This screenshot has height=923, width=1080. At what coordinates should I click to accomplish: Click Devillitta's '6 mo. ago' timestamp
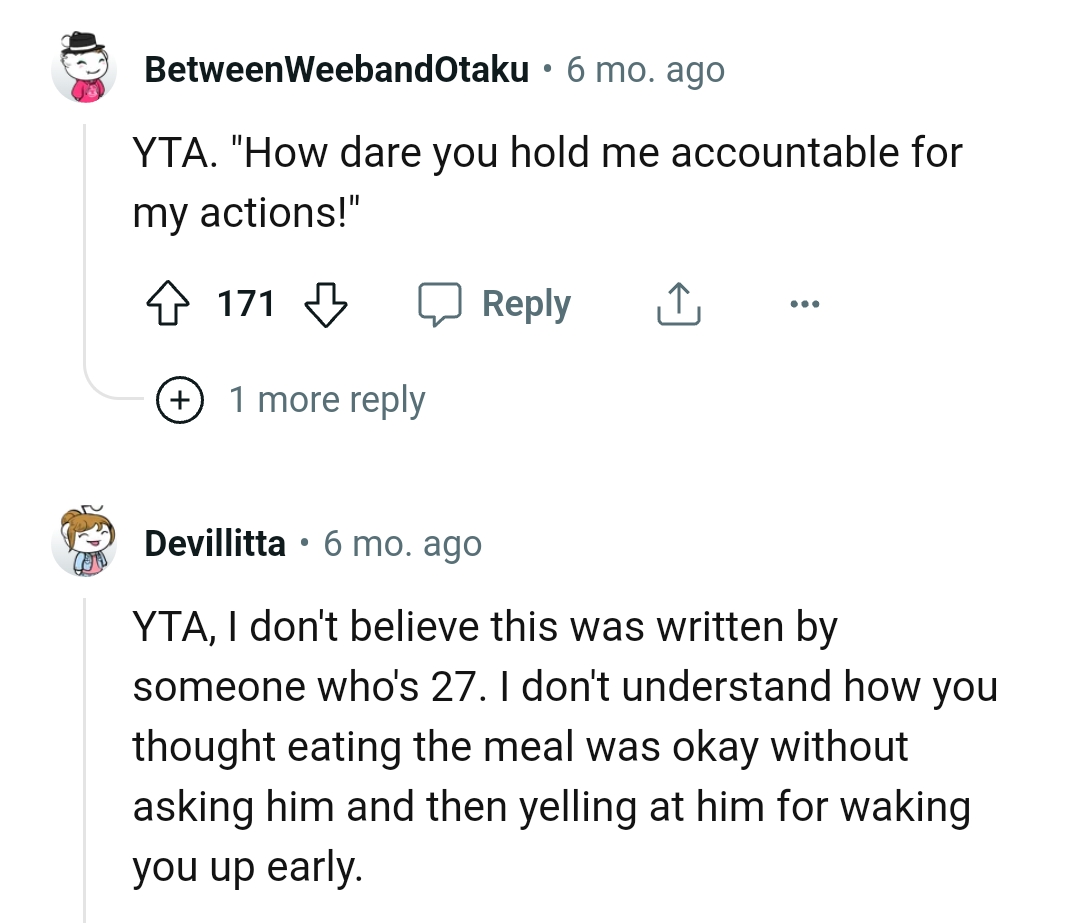[402, 544]
